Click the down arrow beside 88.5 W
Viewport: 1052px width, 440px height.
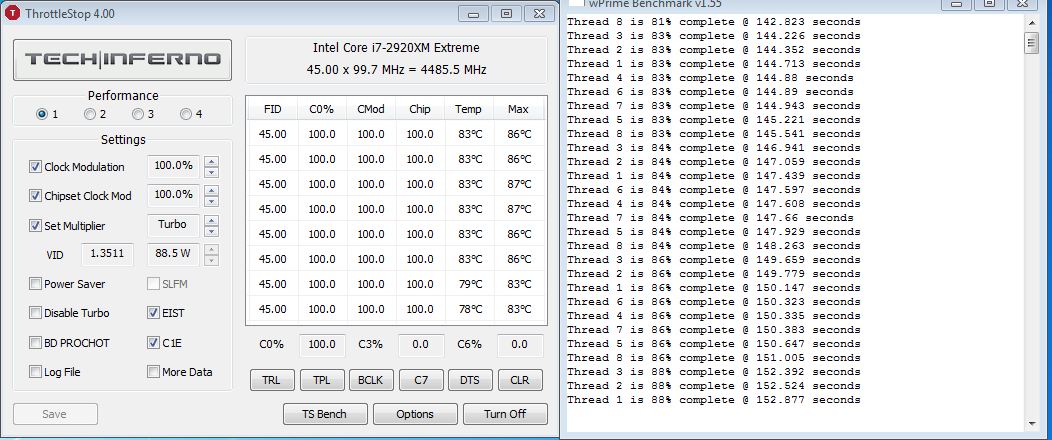click(x=211, y=260)
